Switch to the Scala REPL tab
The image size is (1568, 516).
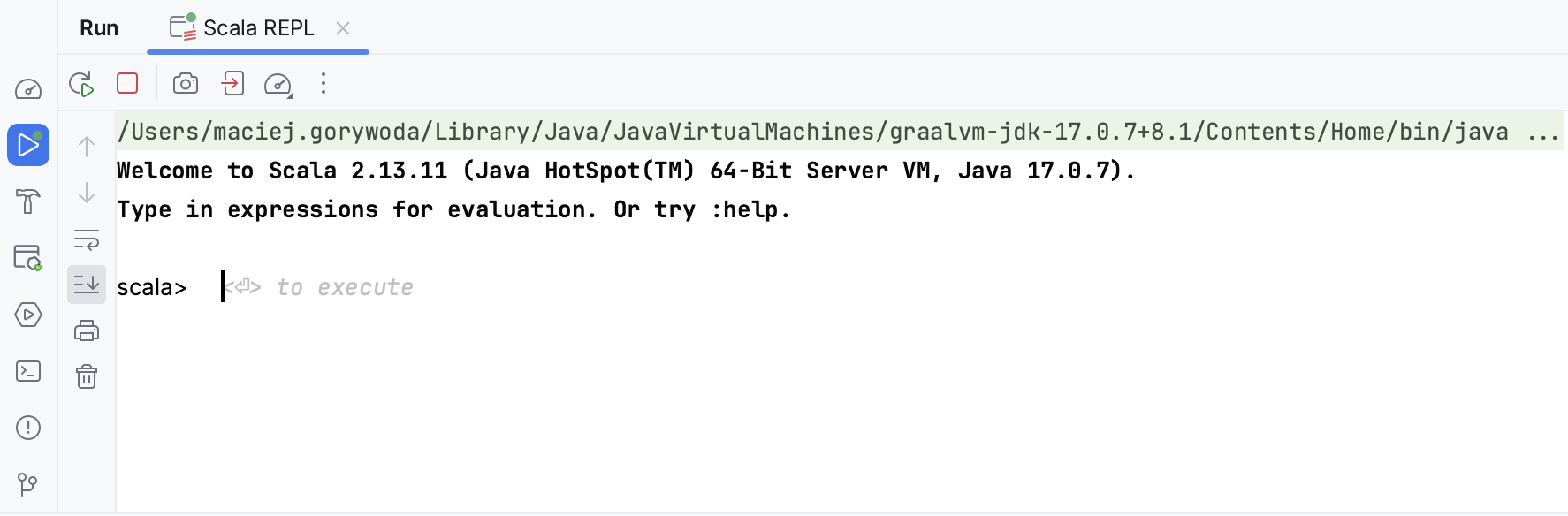(259, 27)
